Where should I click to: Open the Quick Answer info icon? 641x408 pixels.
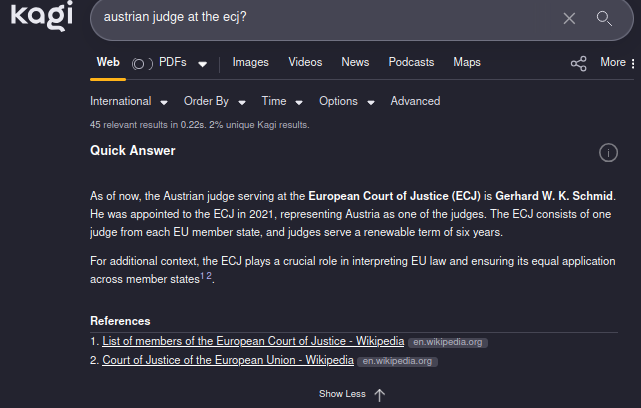[608, 153]
